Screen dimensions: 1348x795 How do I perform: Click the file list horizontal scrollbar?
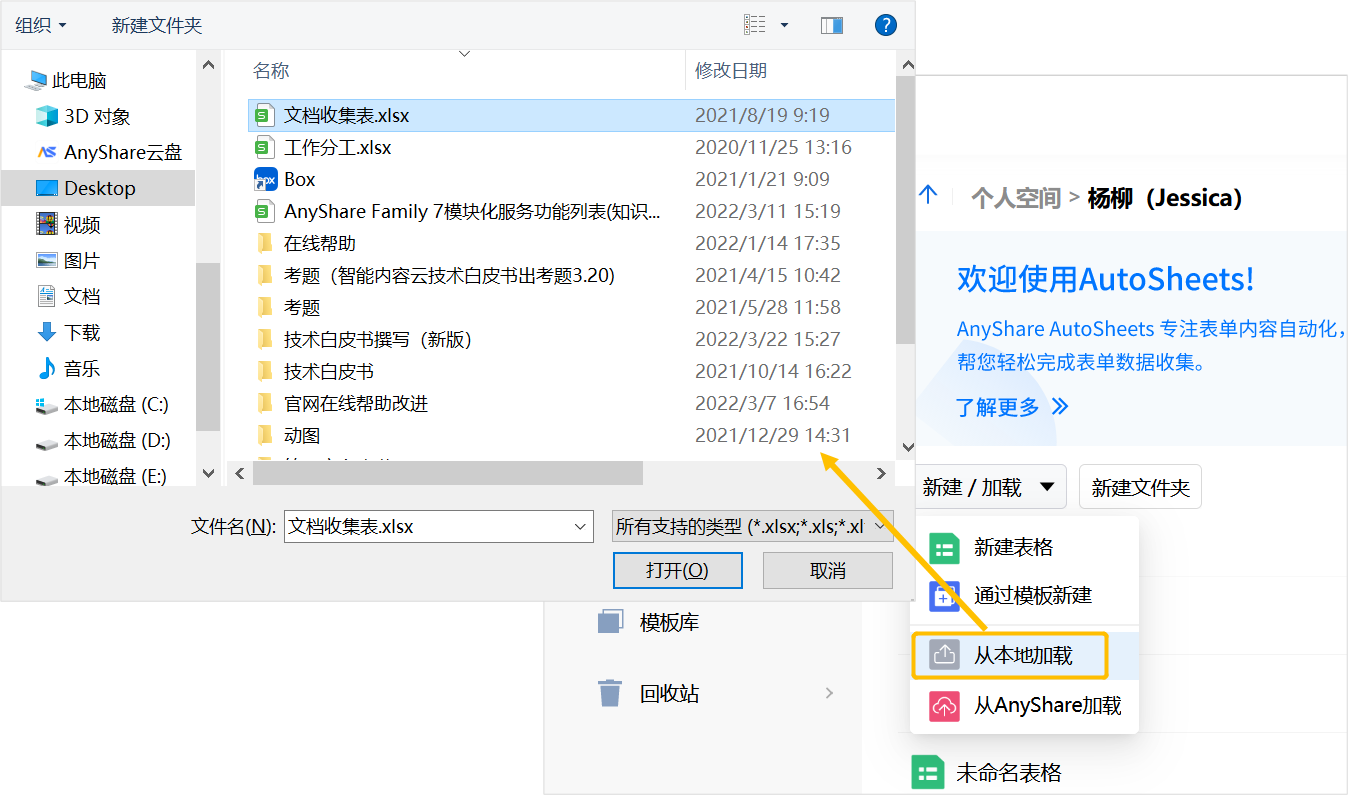click(447, 473)
